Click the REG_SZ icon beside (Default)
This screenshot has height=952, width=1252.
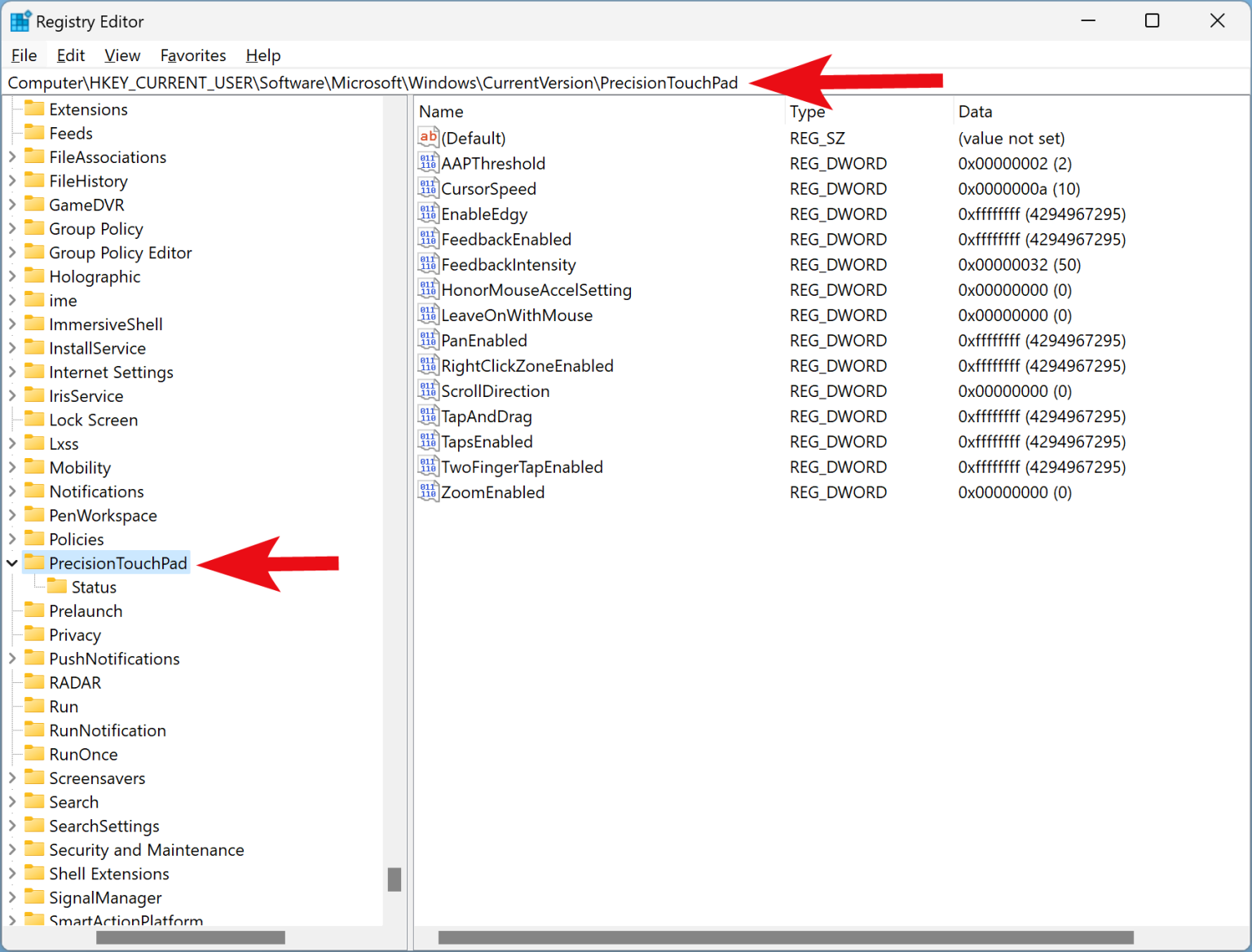tap(428, 137)
